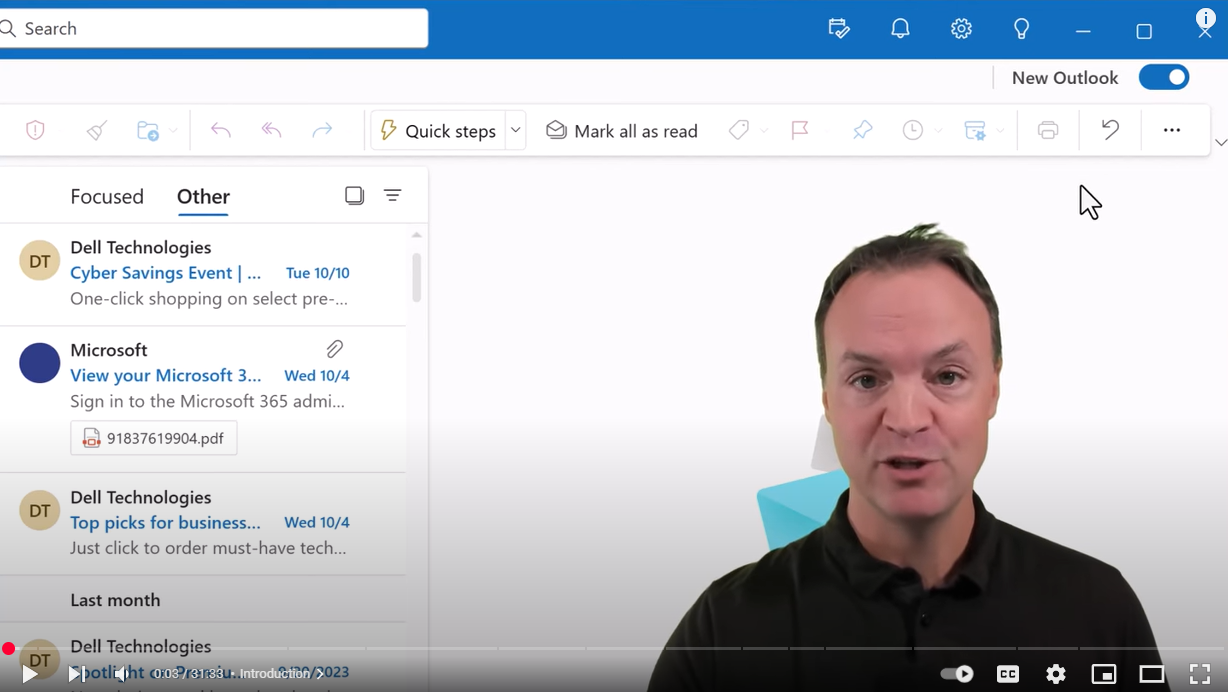Click "Sign in to the Microsoft 365 admi..." preview
This screenshot has height=692, width=1228.
(208, 401)
